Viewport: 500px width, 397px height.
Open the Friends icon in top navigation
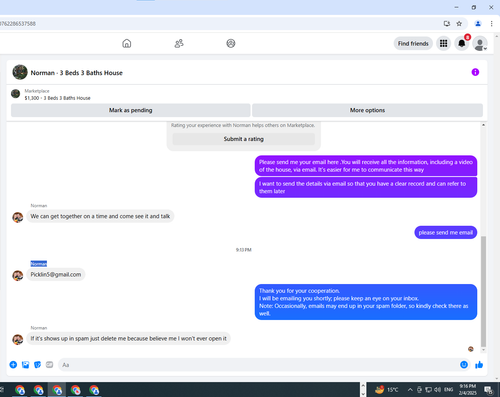point(179,43)
